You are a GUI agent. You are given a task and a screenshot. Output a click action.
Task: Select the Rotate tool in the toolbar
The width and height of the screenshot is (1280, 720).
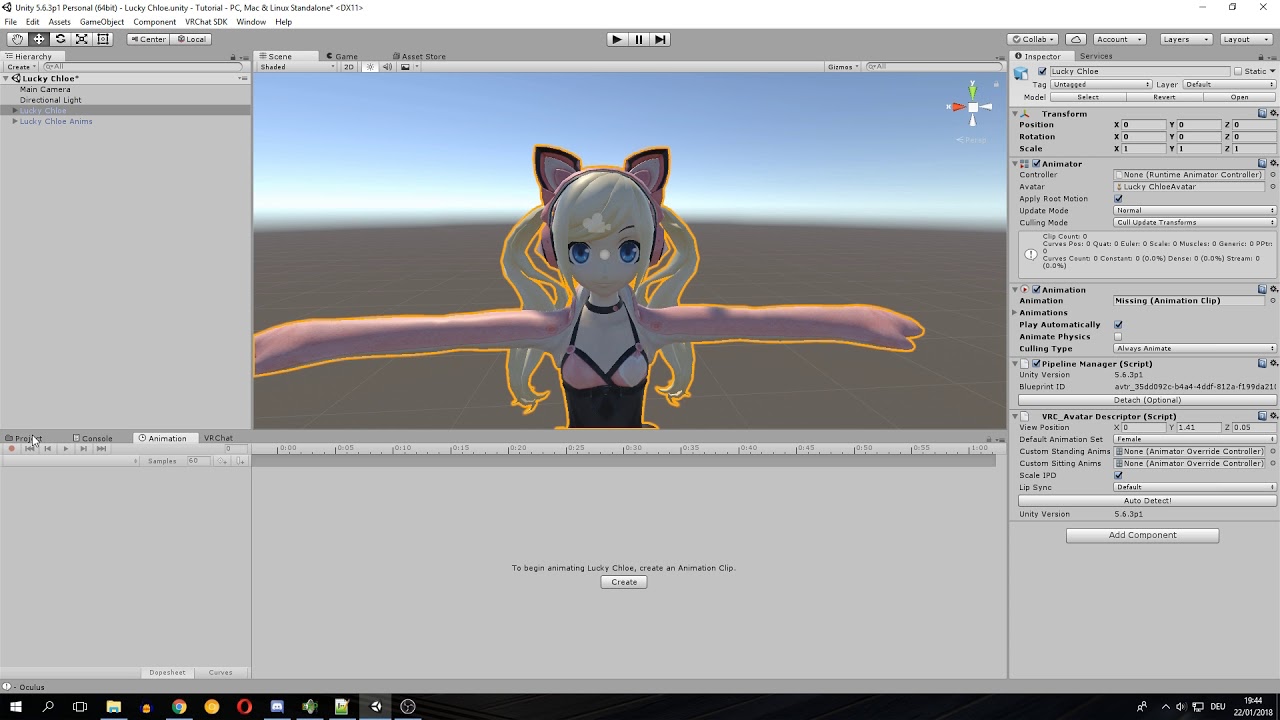(x=60, y=39)
